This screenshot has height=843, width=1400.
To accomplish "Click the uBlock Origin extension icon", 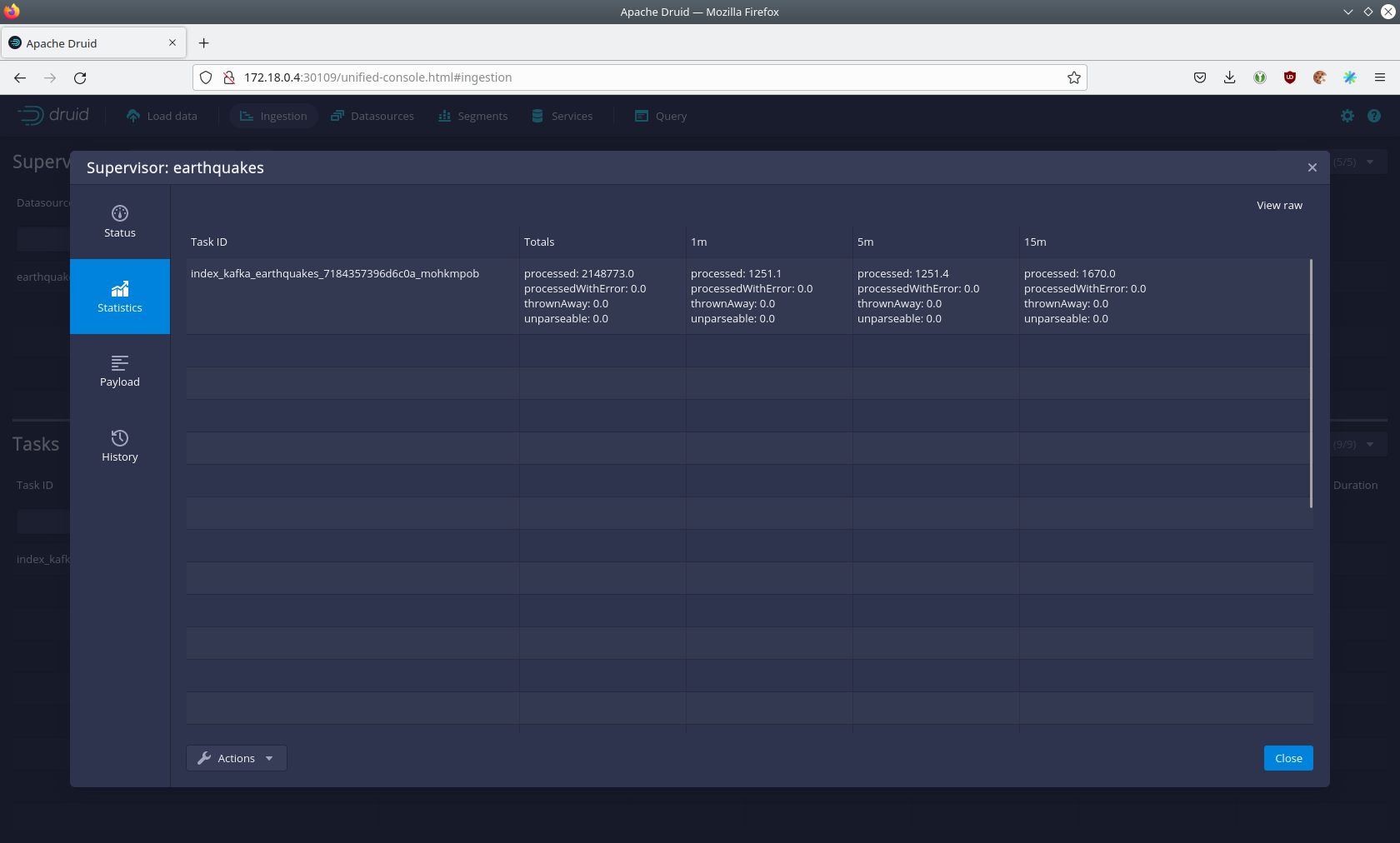I will [1289, 77].
